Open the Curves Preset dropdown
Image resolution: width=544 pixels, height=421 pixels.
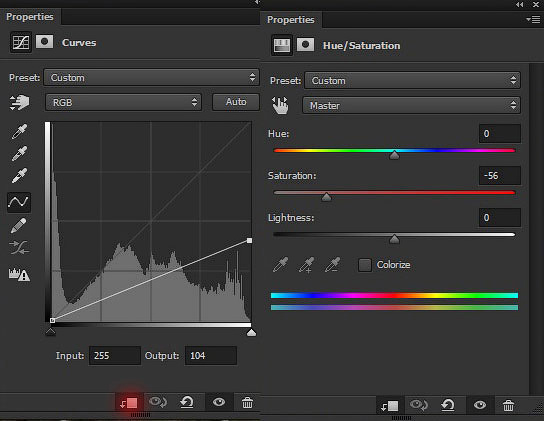tap(151, 77)
